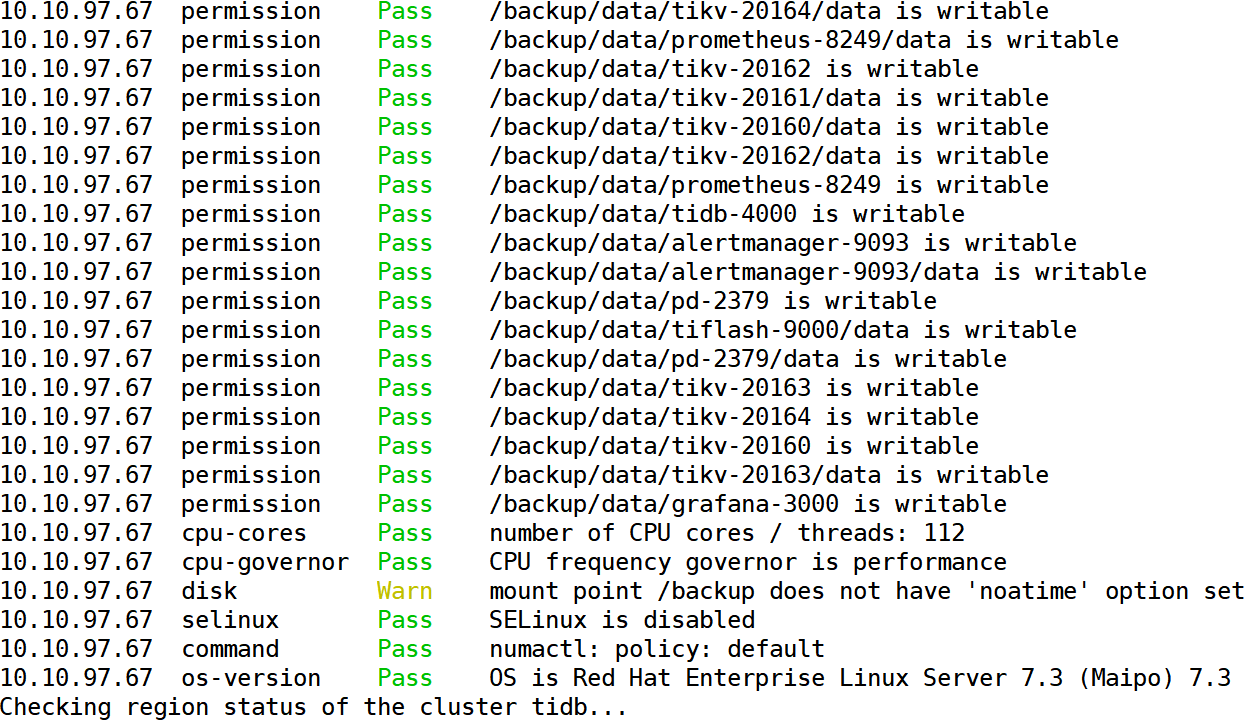Click the number of CPU cores line

click(727, 533)
